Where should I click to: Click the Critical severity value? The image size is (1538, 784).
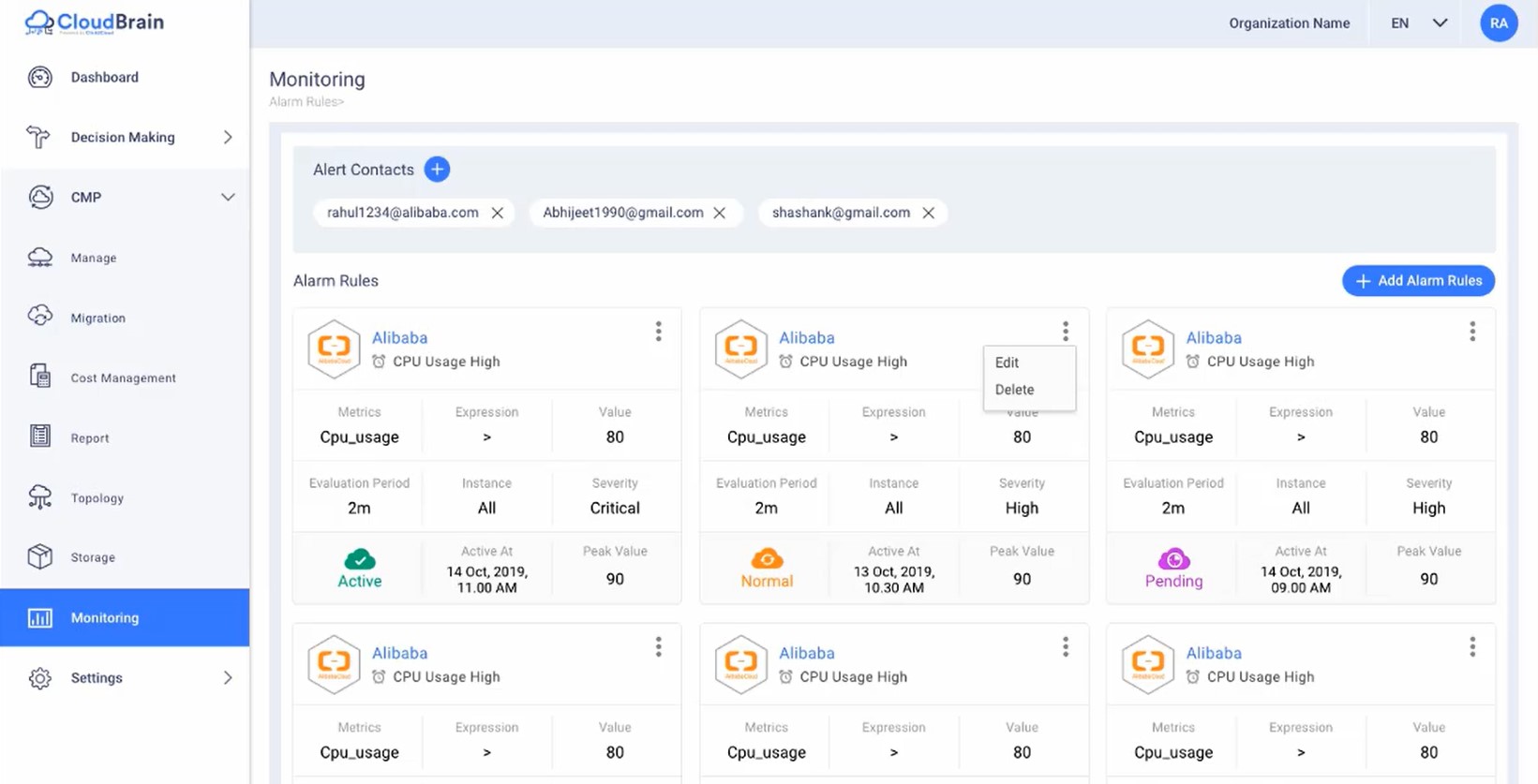615,509
